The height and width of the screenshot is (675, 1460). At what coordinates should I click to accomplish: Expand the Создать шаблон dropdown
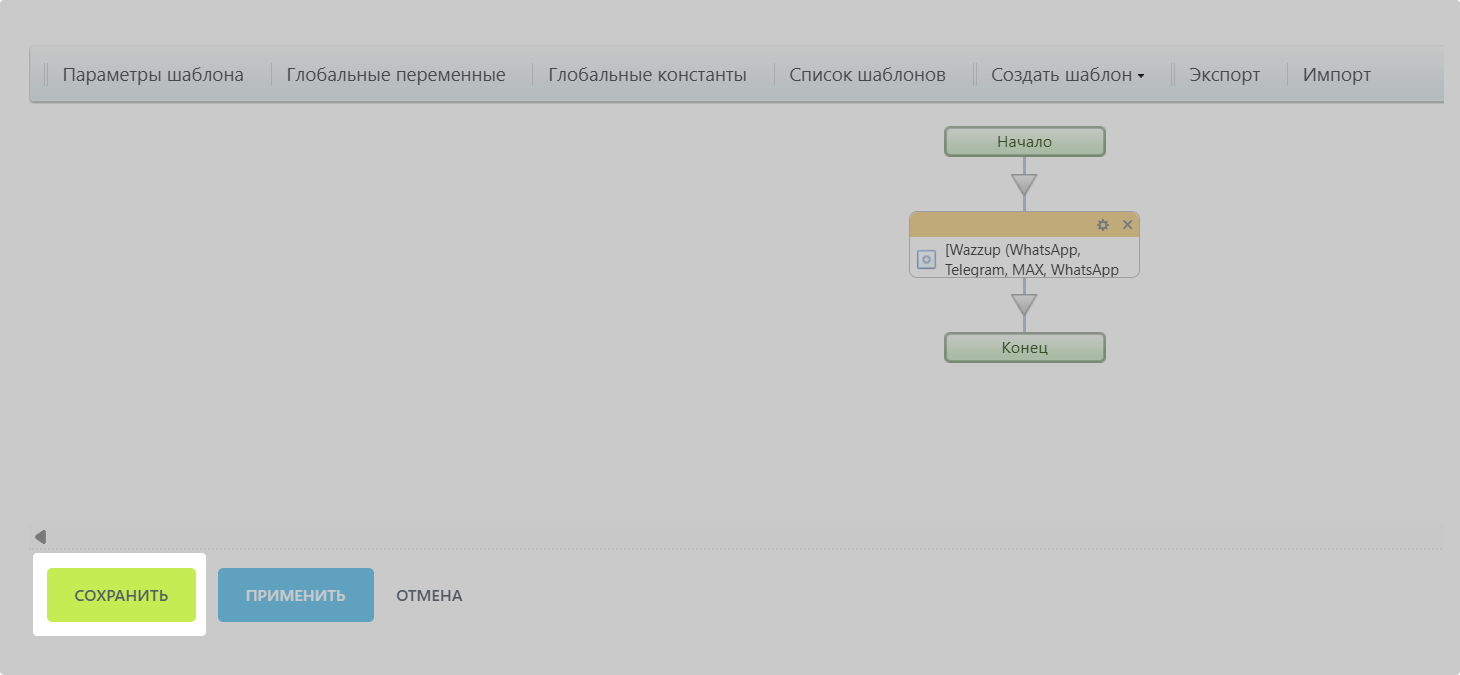tap(1067, 75)
